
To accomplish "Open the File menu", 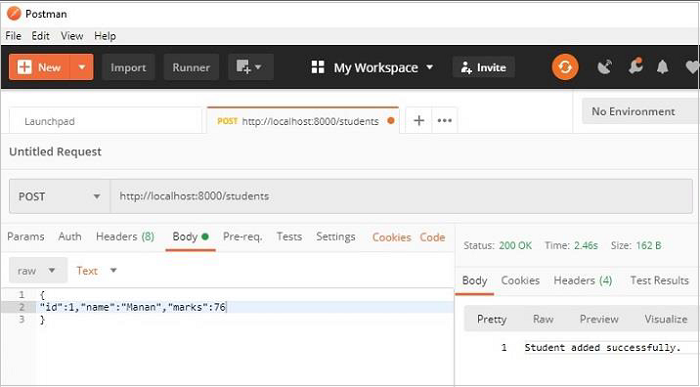I will click(x=13, y=36).
